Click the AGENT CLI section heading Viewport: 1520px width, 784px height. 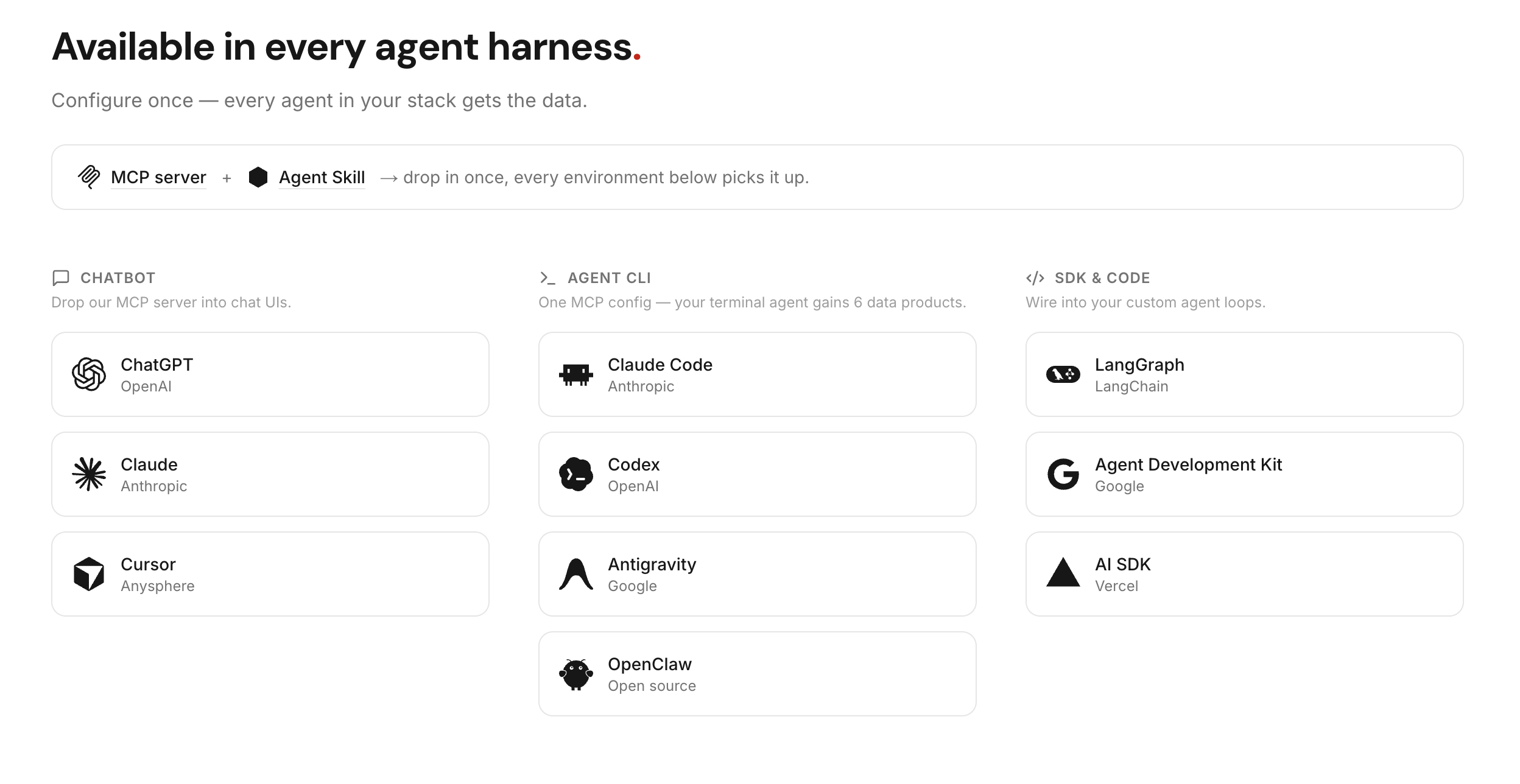click(x=610, y=278)
